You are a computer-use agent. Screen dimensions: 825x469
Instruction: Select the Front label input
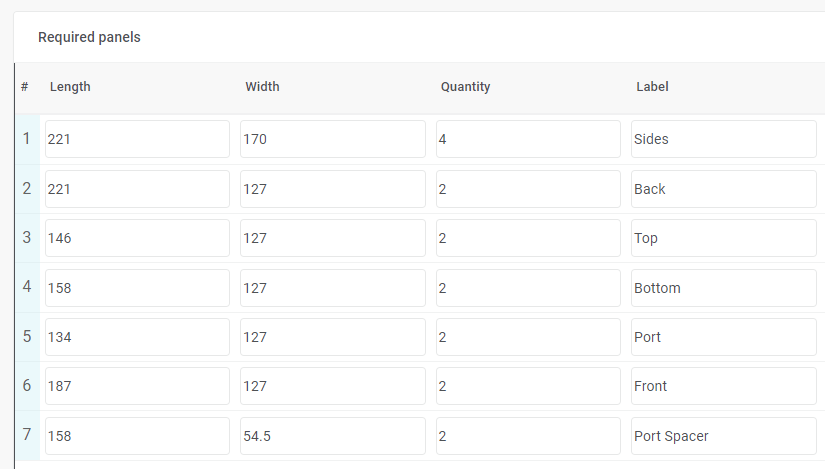[x=723, y=386]
